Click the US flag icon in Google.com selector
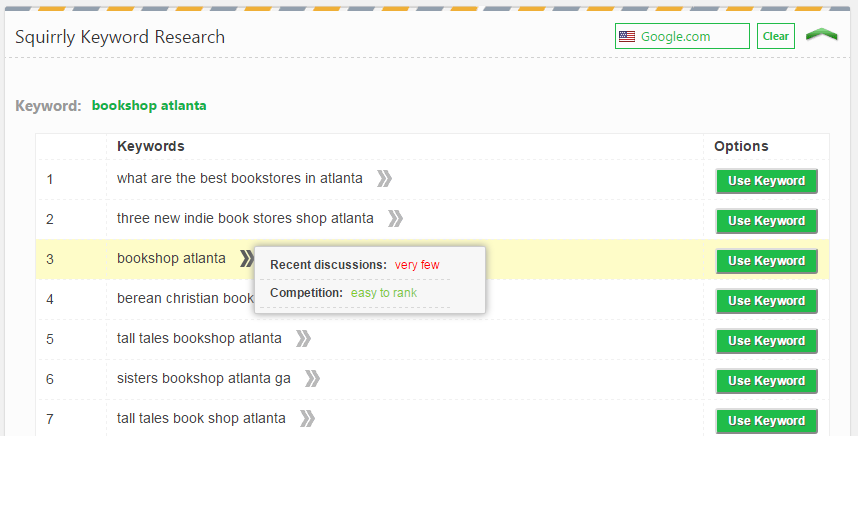The image size is (858, 526). point(627,37)
